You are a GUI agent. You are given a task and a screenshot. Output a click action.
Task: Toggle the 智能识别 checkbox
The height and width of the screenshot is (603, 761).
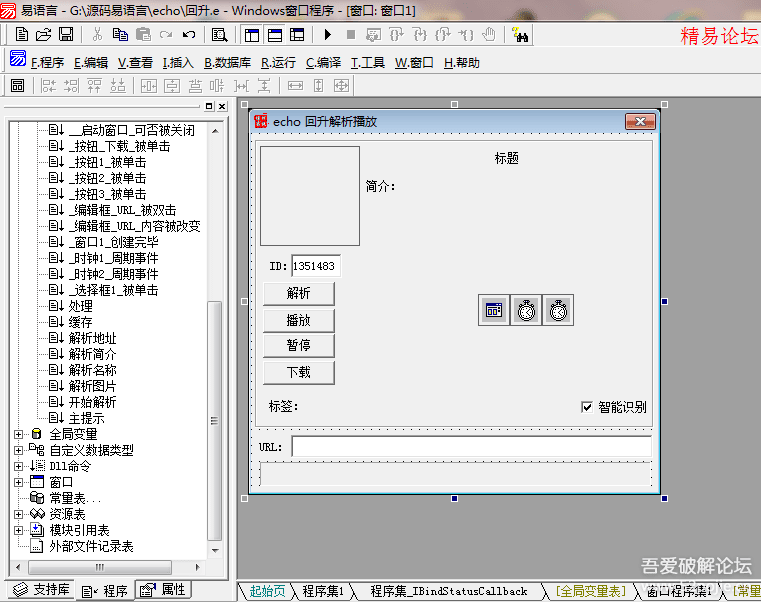[x=587, y=407]
